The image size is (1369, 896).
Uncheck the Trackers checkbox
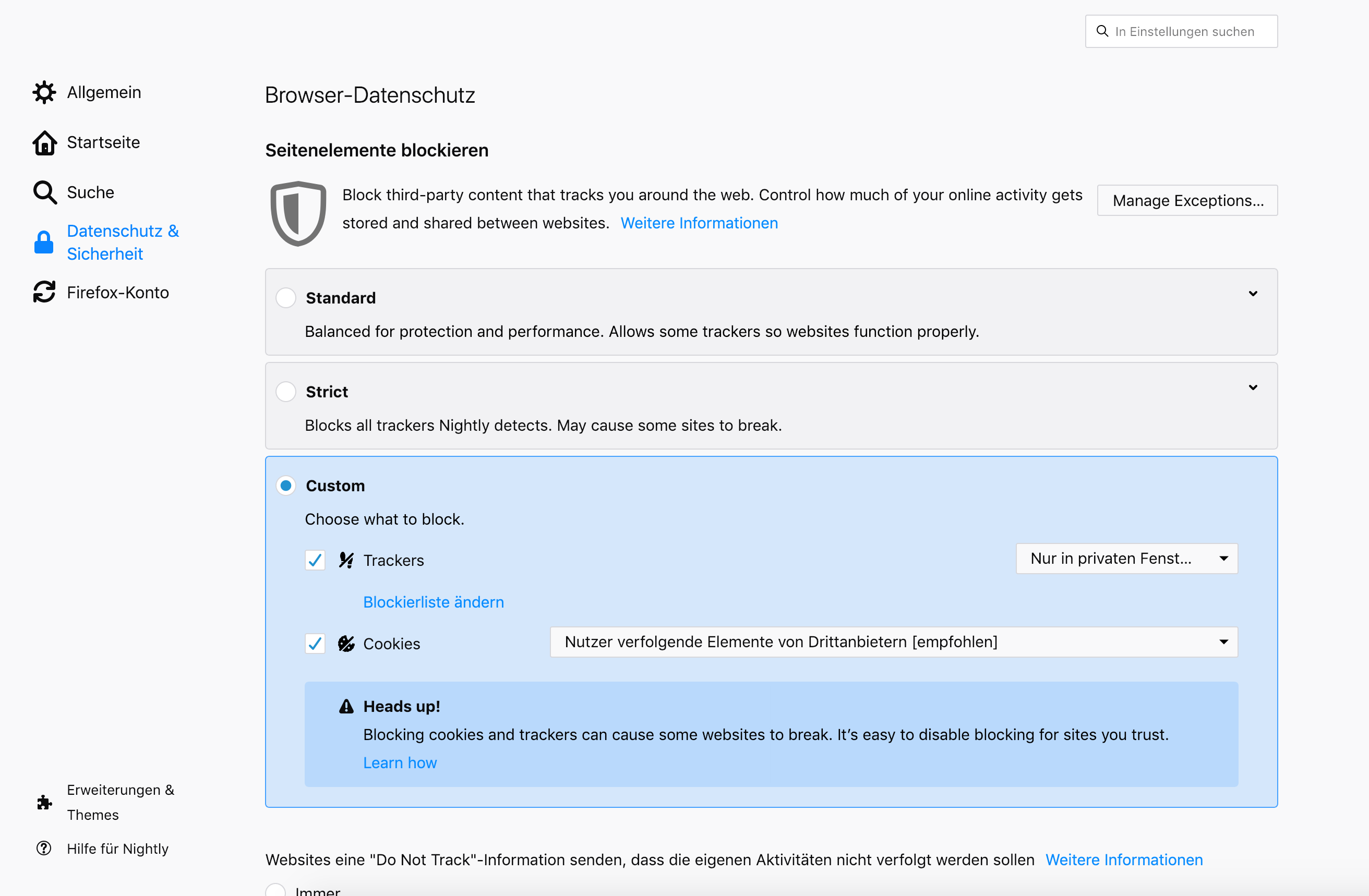[315, 560]
